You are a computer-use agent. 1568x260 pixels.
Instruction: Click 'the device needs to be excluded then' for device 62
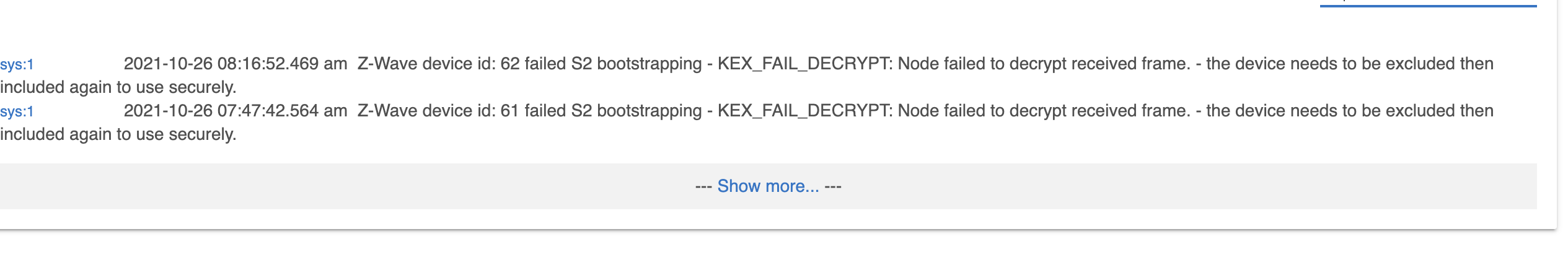(x=1349, y=64)
